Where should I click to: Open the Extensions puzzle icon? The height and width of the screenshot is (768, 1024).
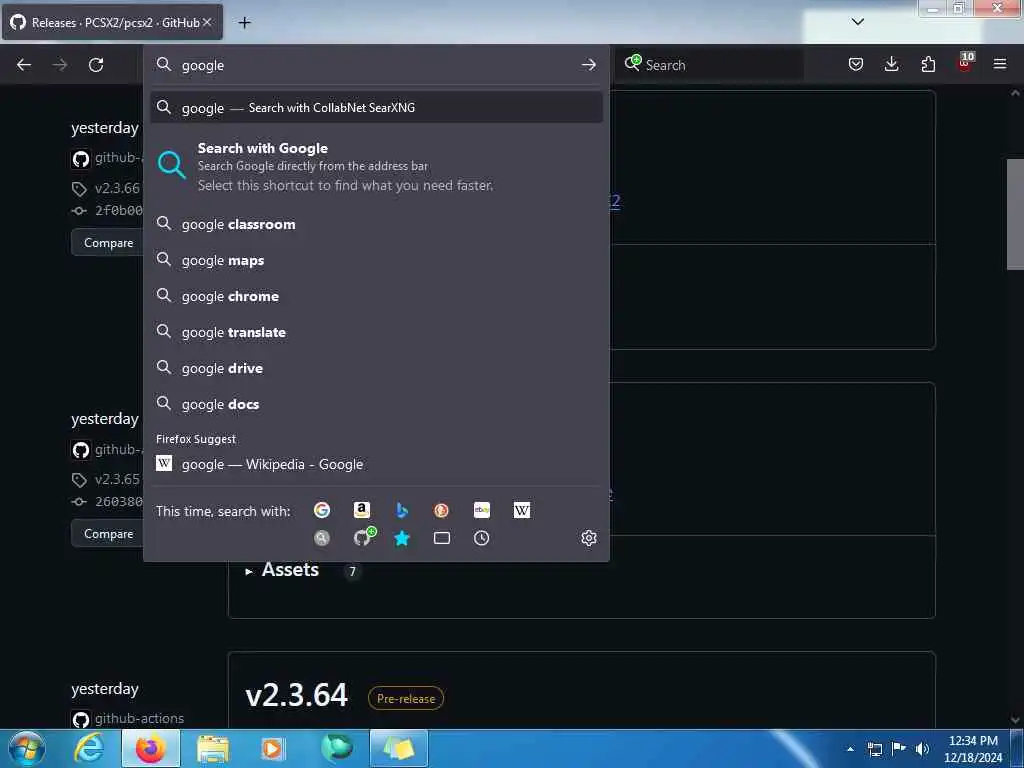click(x=928, y=64)
